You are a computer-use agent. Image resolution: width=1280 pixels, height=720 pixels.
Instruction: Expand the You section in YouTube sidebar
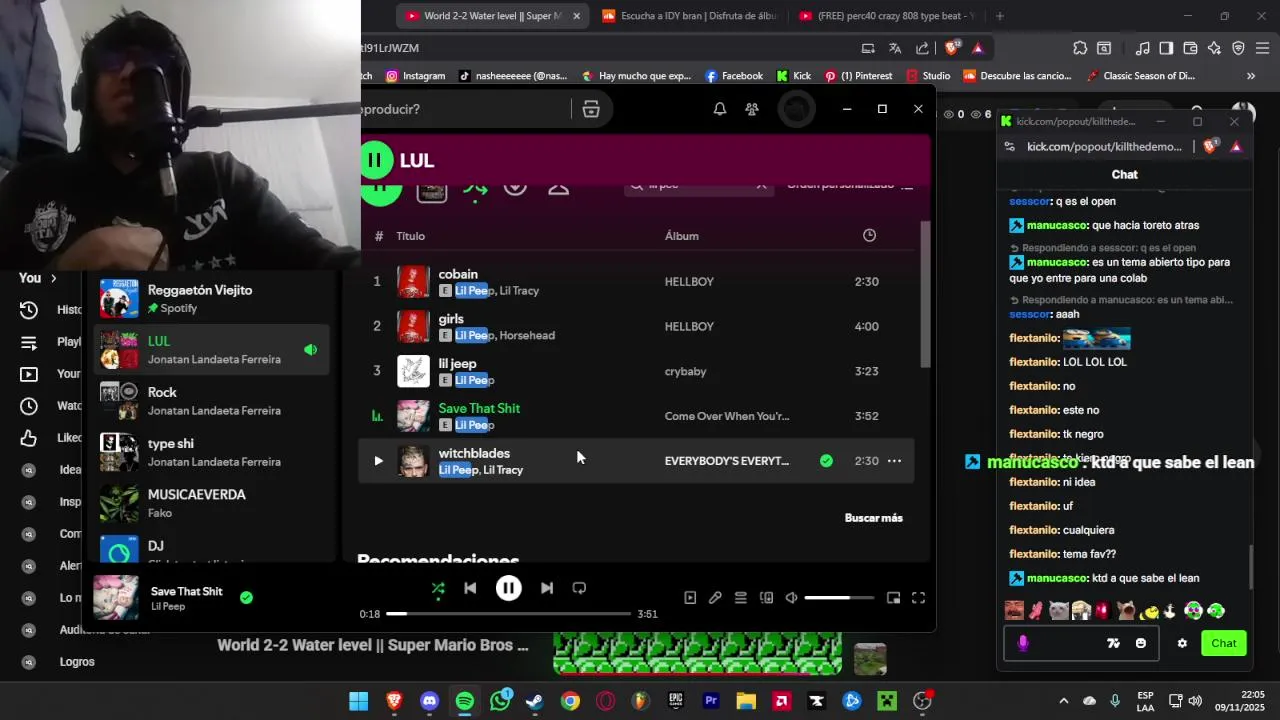coord(38,278)
